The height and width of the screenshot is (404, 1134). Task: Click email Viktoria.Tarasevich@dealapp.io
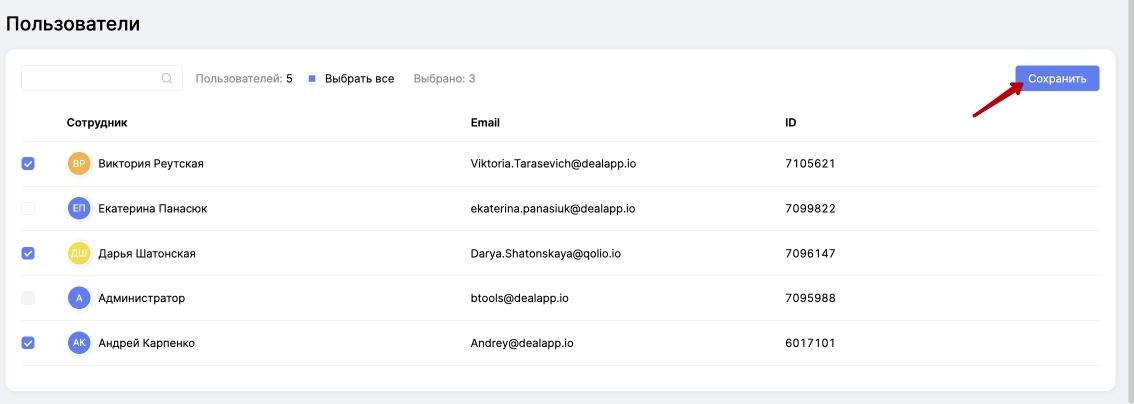pyautogui.click(x=553, y=163)
